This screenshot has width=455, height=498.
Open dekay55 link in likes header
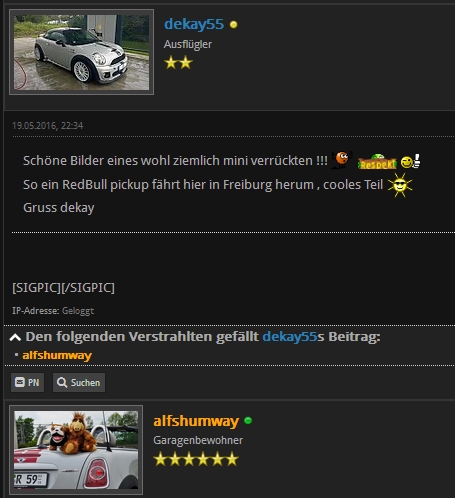(x=290, y=337)
